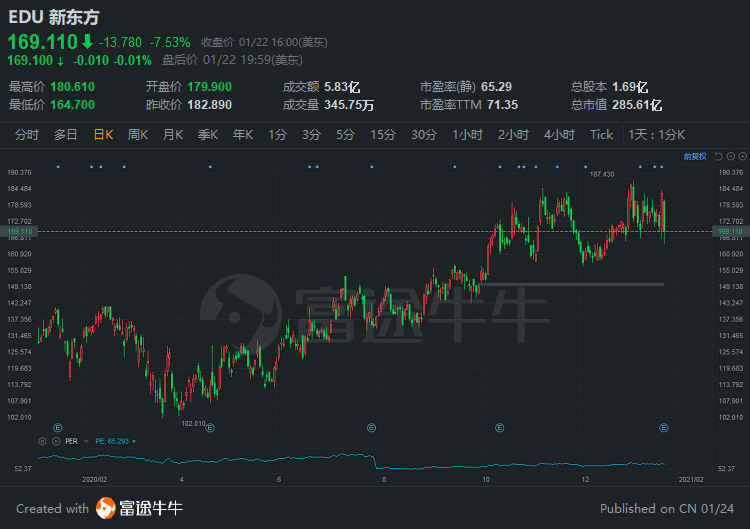
Task: Expand the PER indicator chevron dropdown
Action: (x=86, y=441)
